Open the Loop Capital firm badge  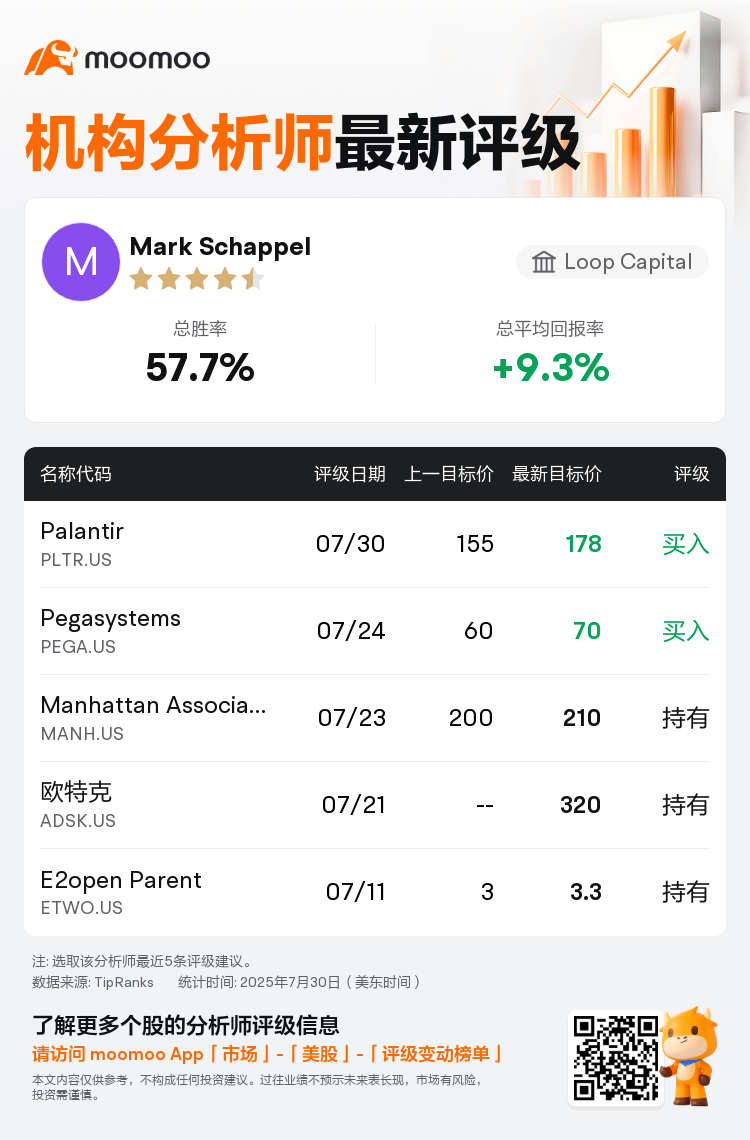tap(612, 262)
